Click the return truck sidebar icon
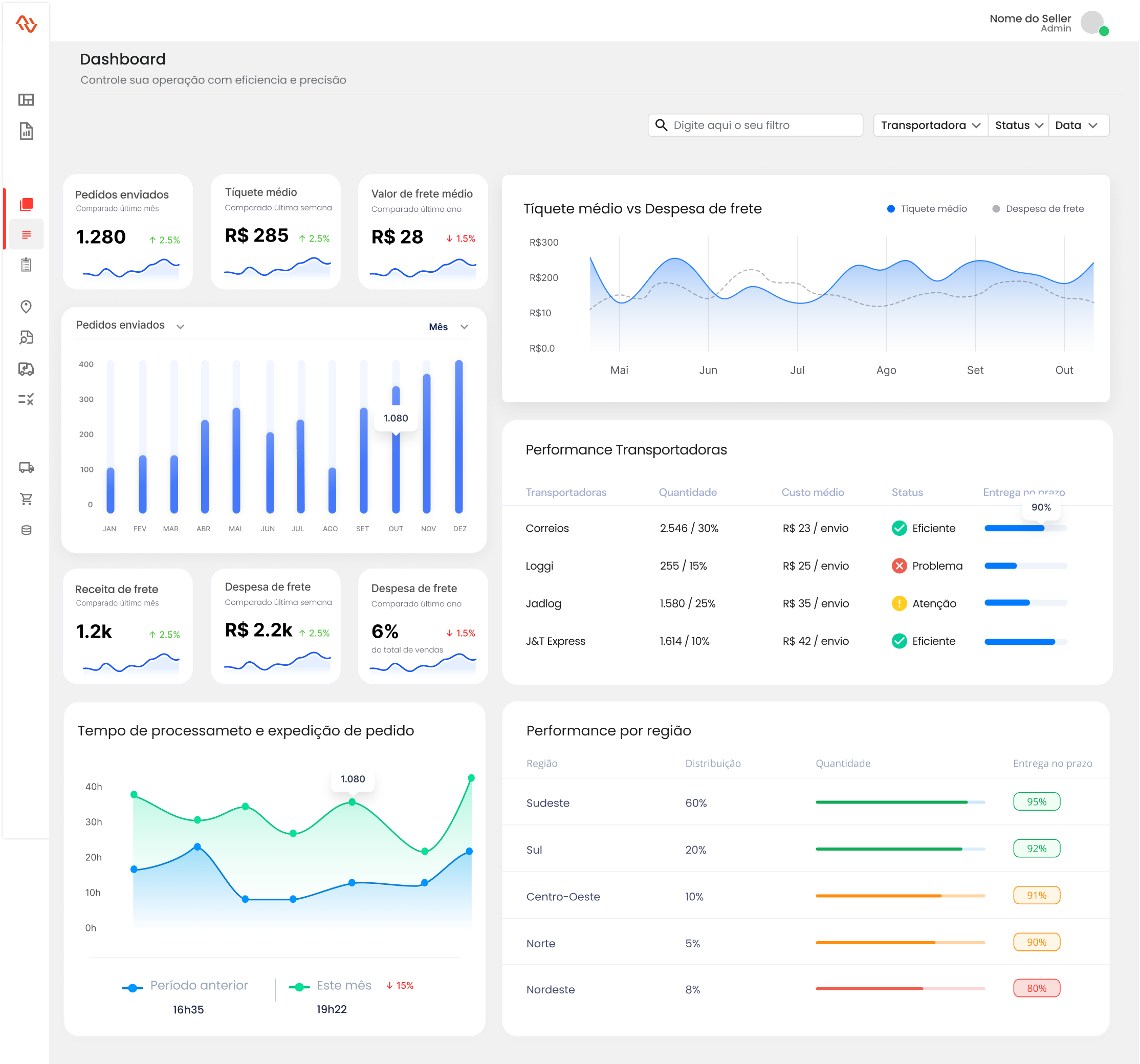This screenshot has width=1140, height=1064. click(27, 369)
